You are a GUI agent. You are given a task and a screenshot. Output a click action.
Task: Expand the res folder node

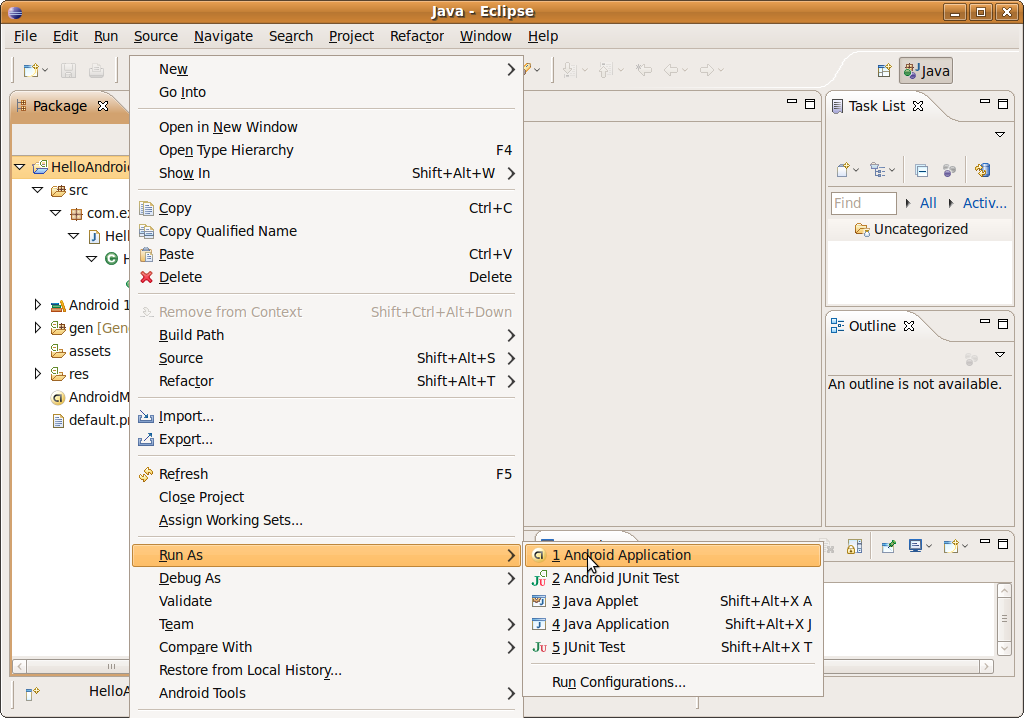[38, 373]
